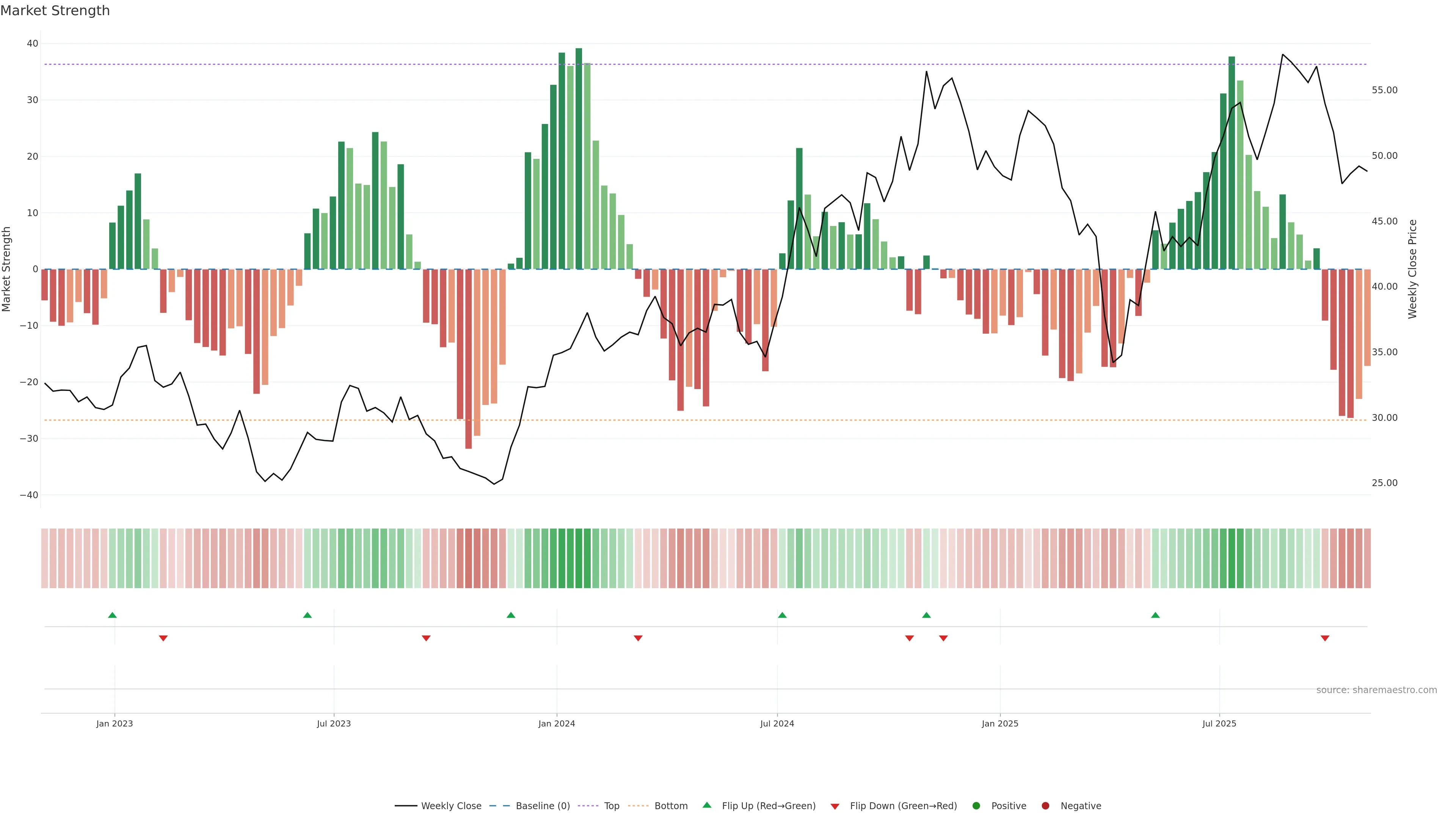Image resolution: width=1456 pixels, height=819 pixels.
Task: Click the sharemaestro.com source text
Action: coord(1376,690)
